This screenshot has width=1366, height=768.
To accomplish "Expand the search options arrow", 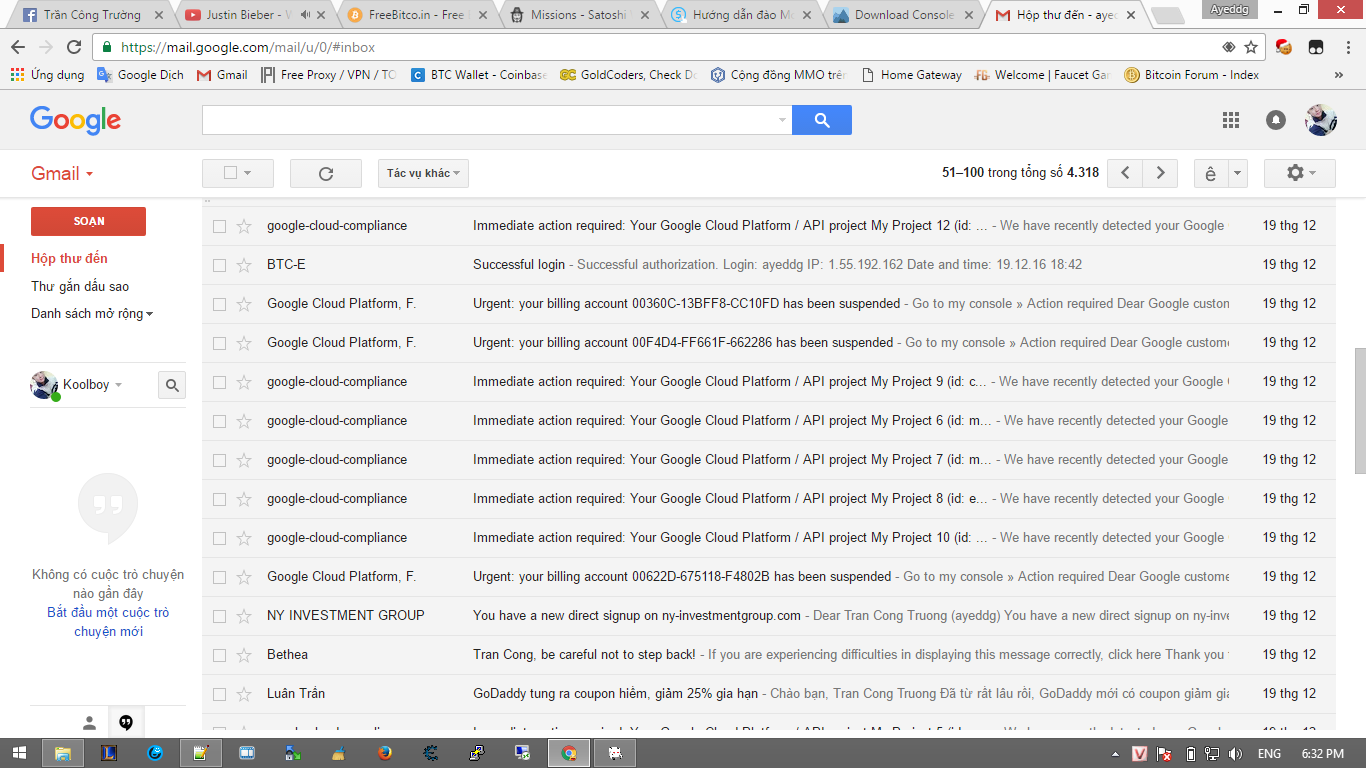I will 782,120.
